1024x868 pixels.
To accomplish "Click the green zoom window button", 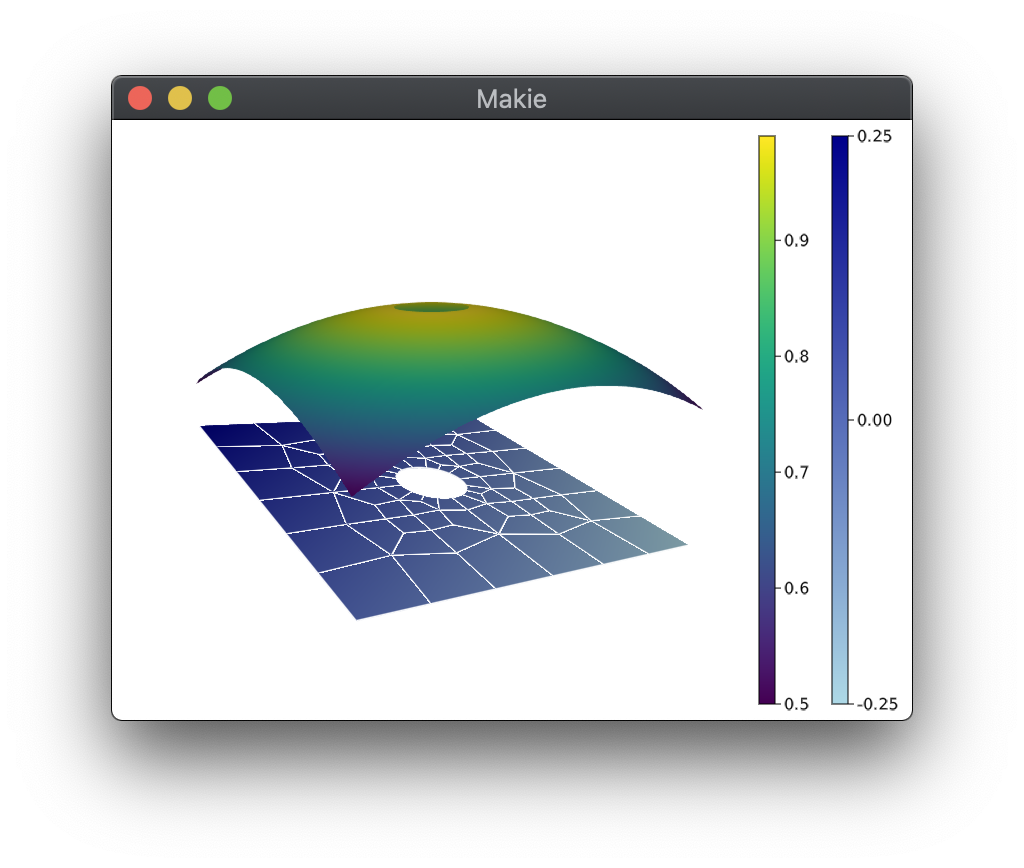I will 219,99.
